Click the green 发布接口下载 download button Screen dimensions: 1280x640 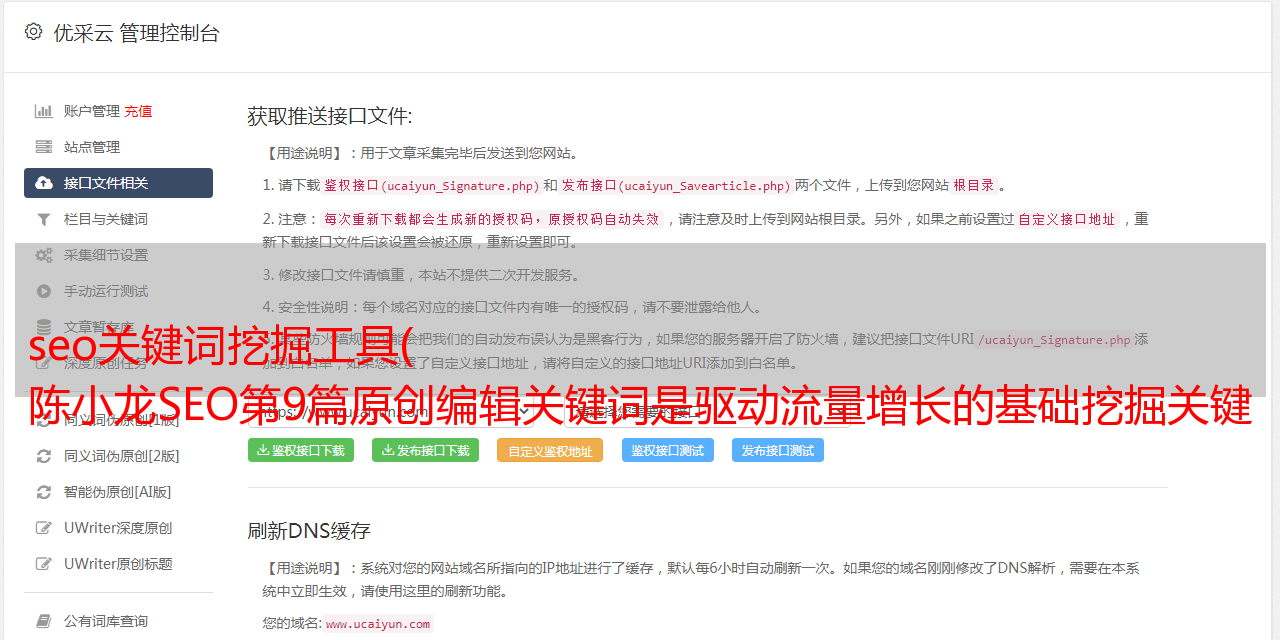[x=425, y=450]
